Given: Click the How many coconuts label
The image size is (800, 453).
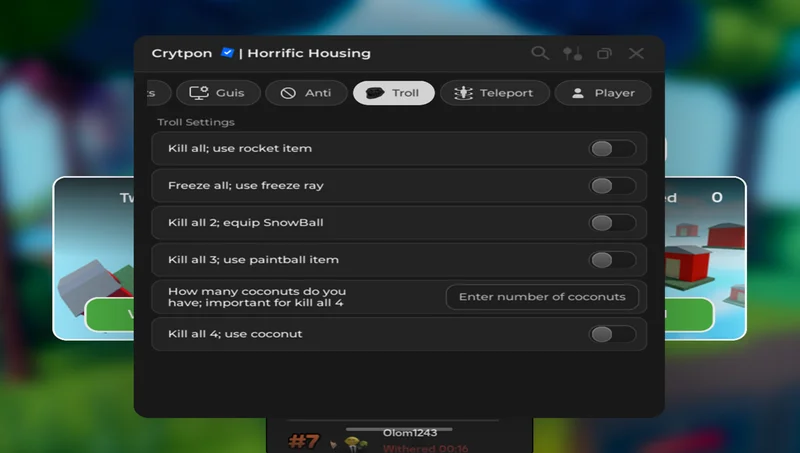Looking at the screenshot, I should (x=257, y=297).
